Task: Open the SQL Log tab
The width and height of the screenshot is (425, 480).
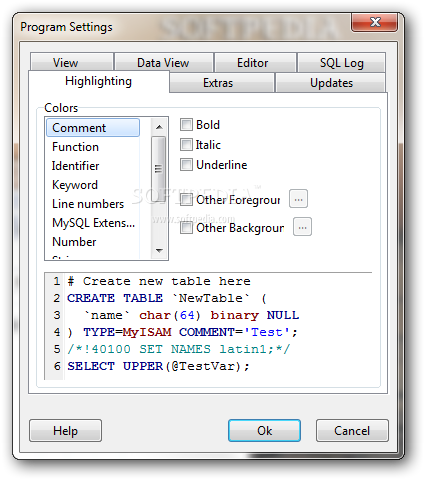Action: click(x=342, y=62)
